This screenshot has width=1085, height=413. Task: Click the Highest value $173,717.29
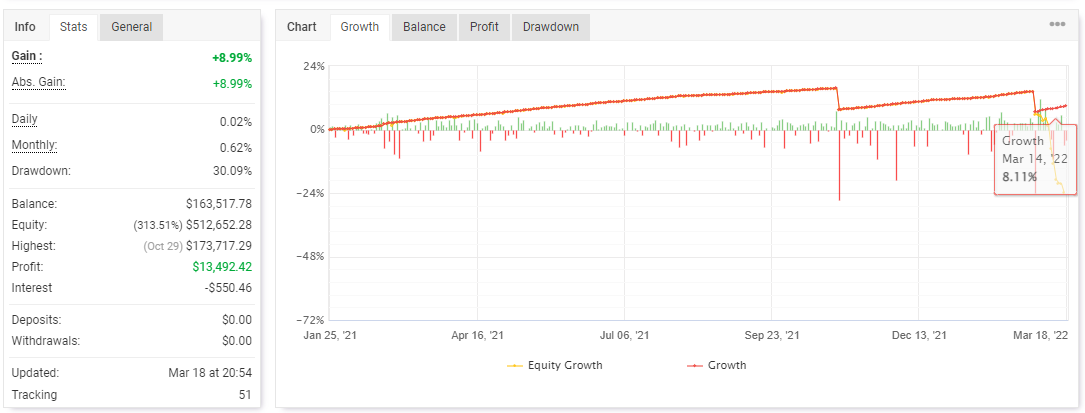219,246
